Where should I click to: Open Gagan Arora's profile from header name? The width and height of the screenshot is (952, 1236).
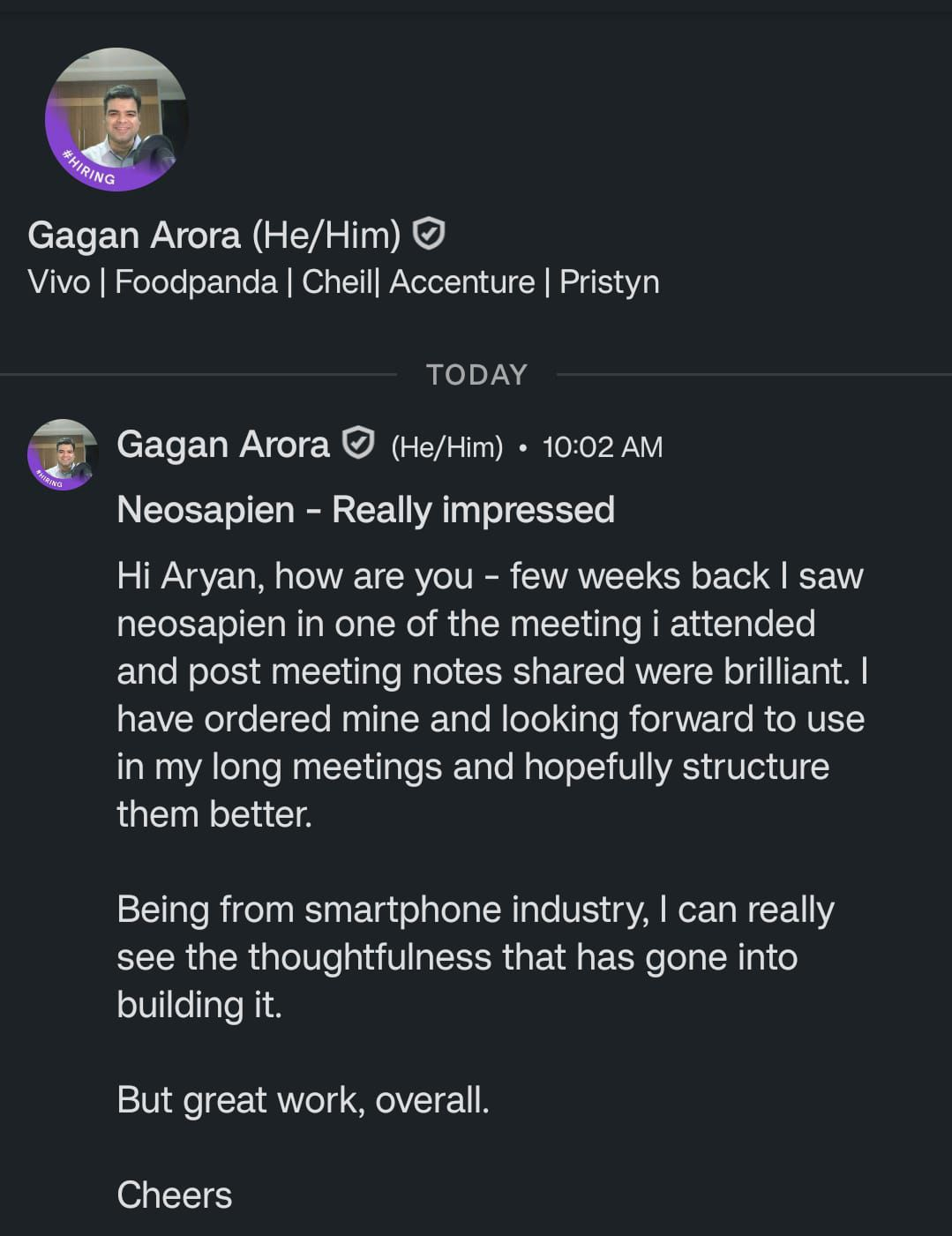click(134, 236)
